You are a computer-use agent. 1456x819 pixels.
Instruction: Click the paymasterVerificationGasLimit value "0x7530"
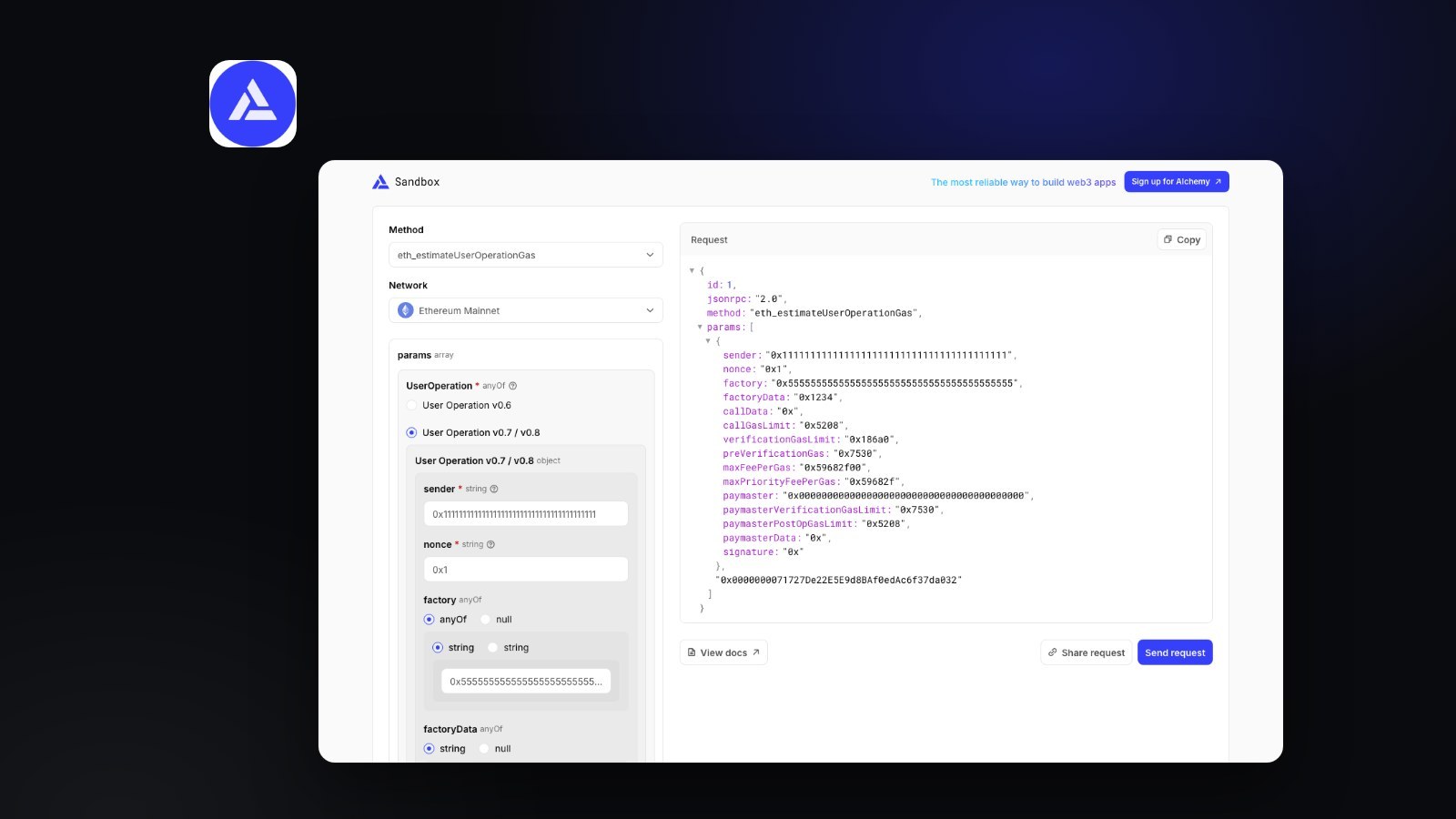pyautogui.click(x=916, y=510)
